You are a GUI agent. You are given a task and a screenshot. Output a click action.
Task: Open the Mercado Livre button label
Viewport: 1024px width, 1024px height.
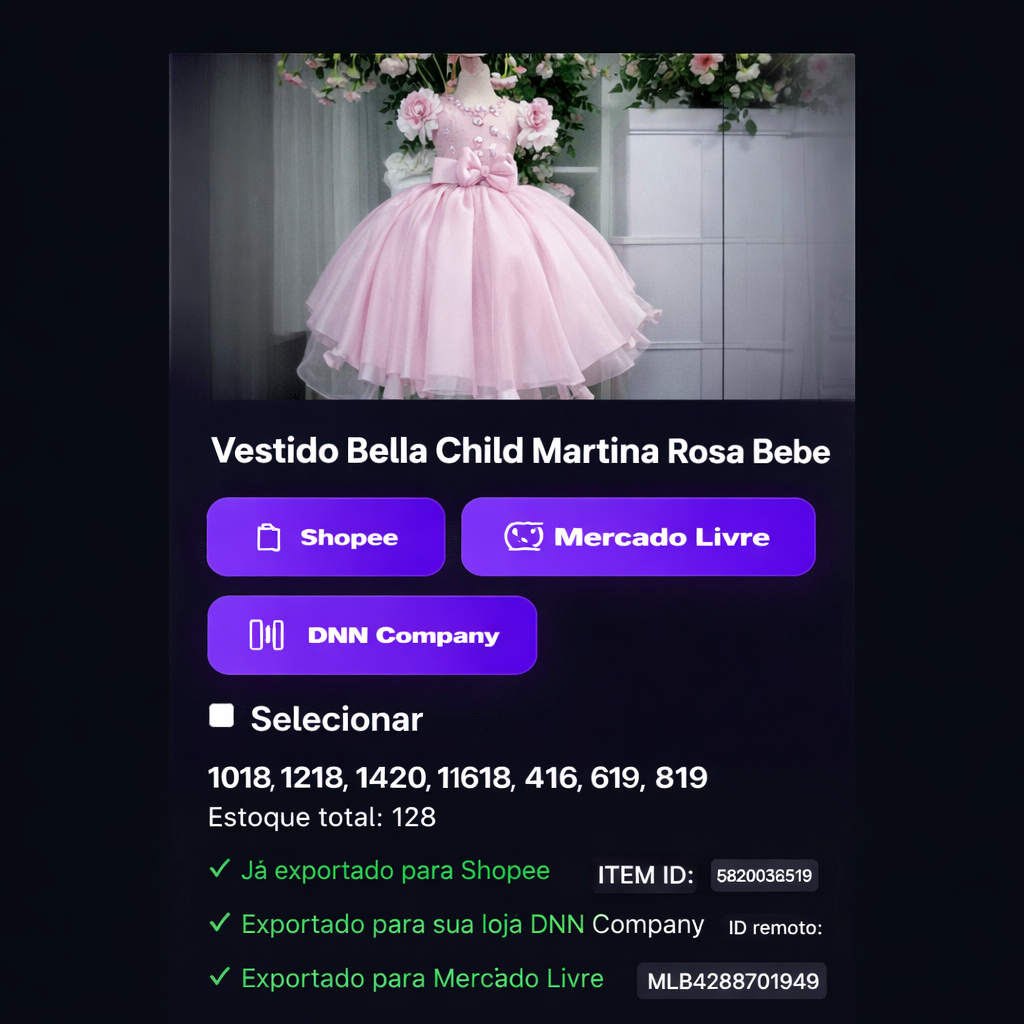[x=662, y=537]
